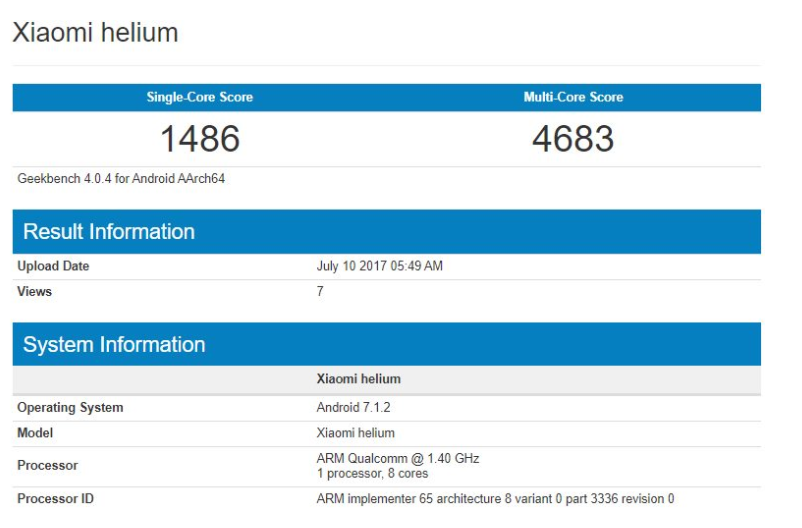802x528 pixels.
Task: Click the Model row label
Action: 35,433
